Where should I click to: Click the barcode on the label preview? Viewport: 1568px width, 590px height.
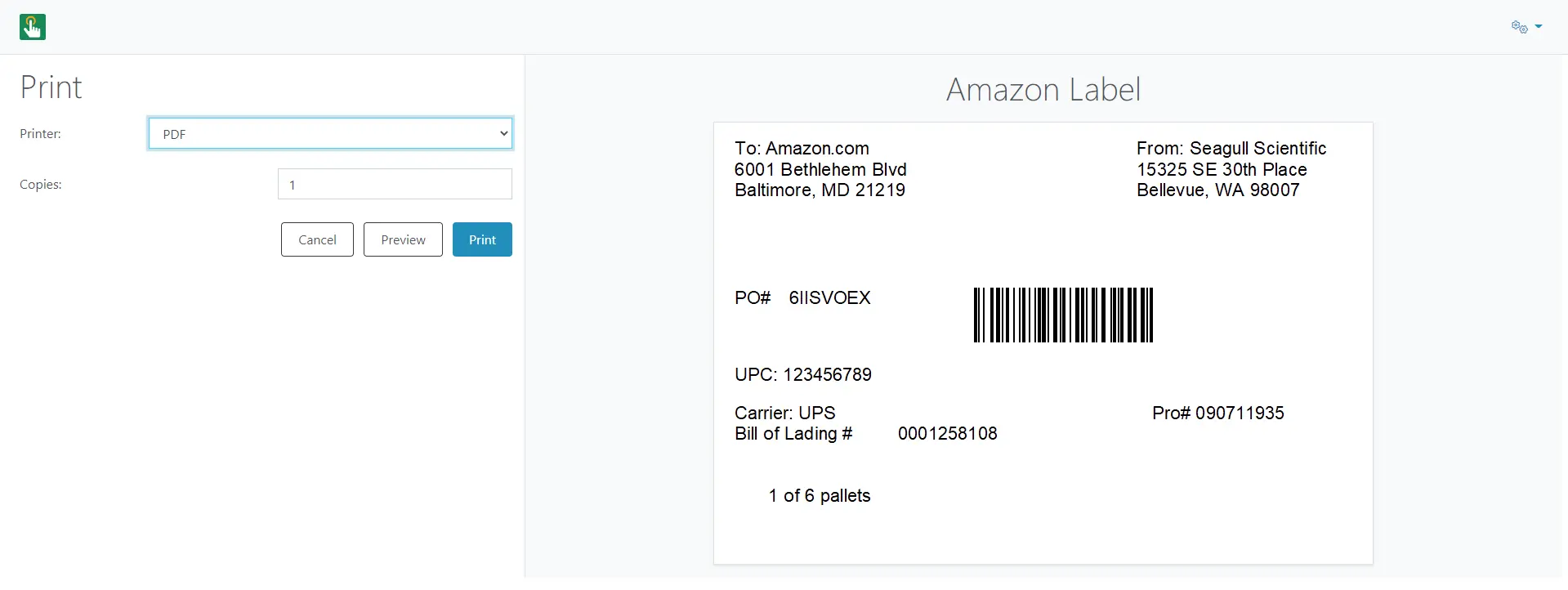(1063, 315)
